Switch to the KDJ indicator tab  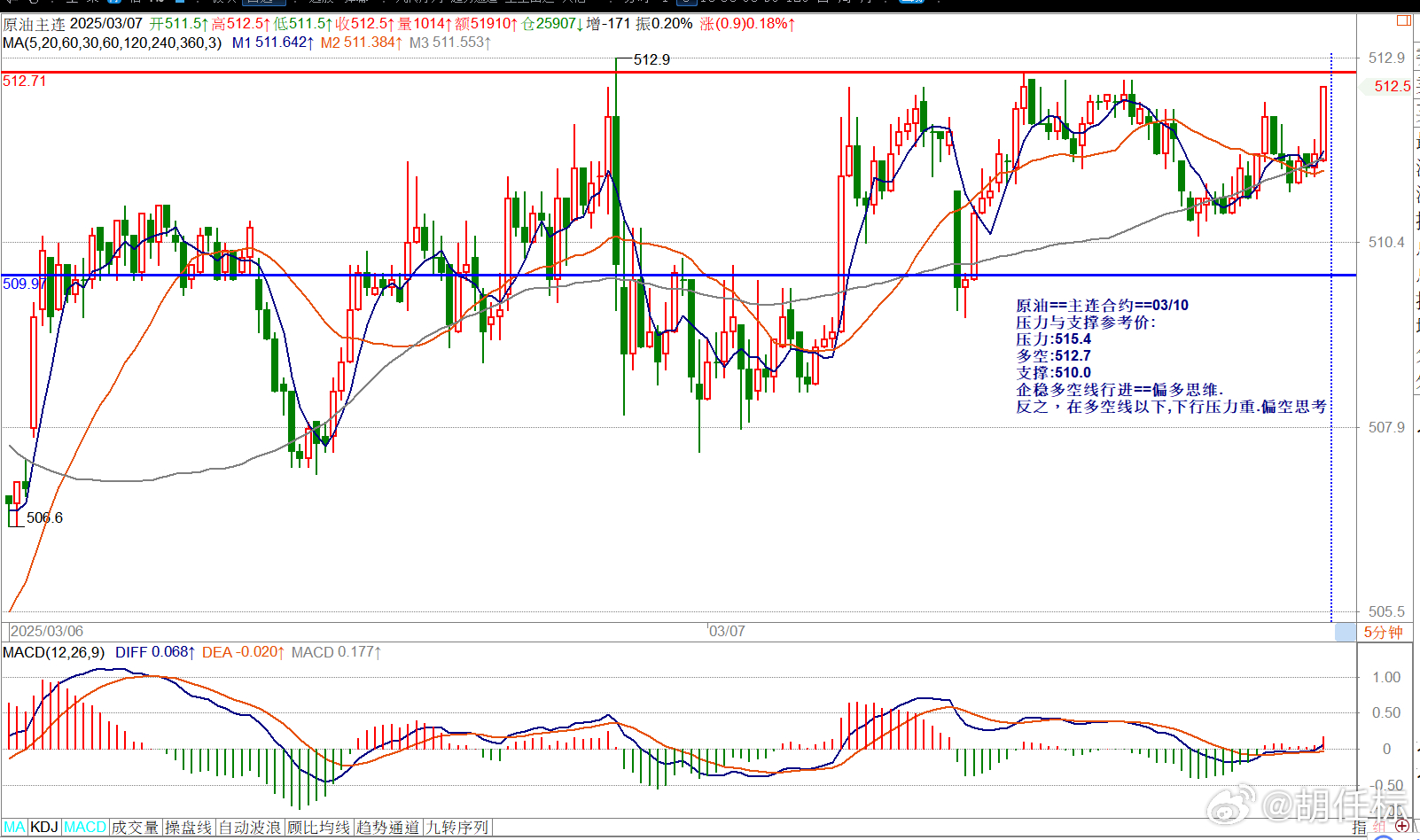click(44, 827)
